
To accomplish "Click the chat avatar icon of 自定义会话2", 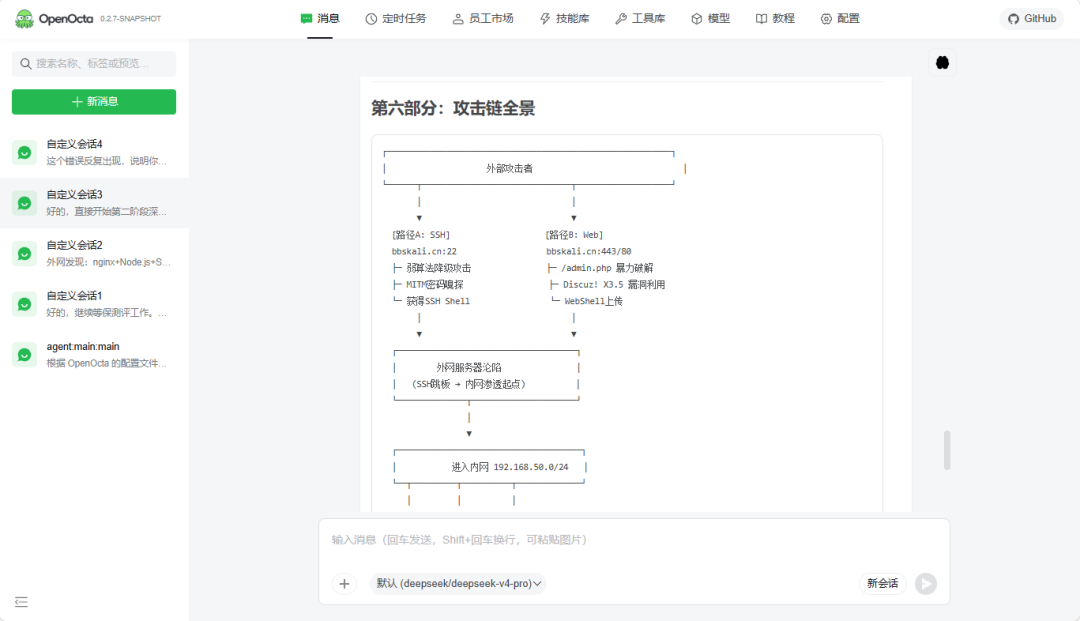I will click(x=24, y=254).
